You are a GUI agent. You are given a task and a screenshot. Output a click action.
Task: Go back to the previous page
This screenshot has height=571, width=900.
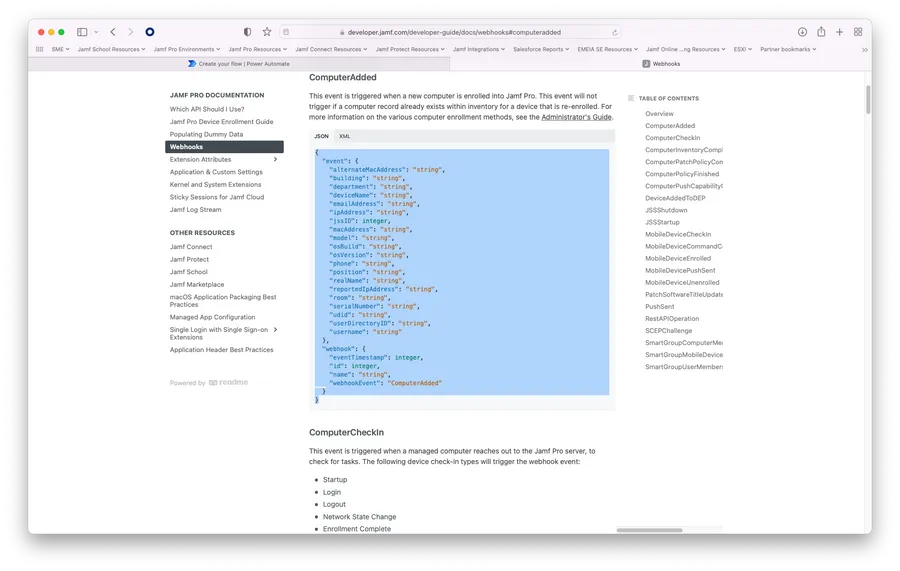(112, 32)
